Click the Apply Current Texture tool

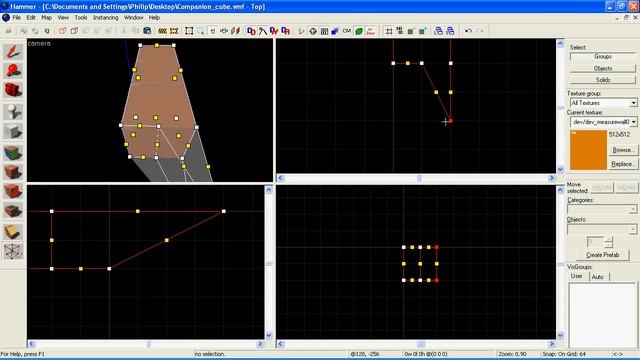pyautogui.click(x=13, y=172)
